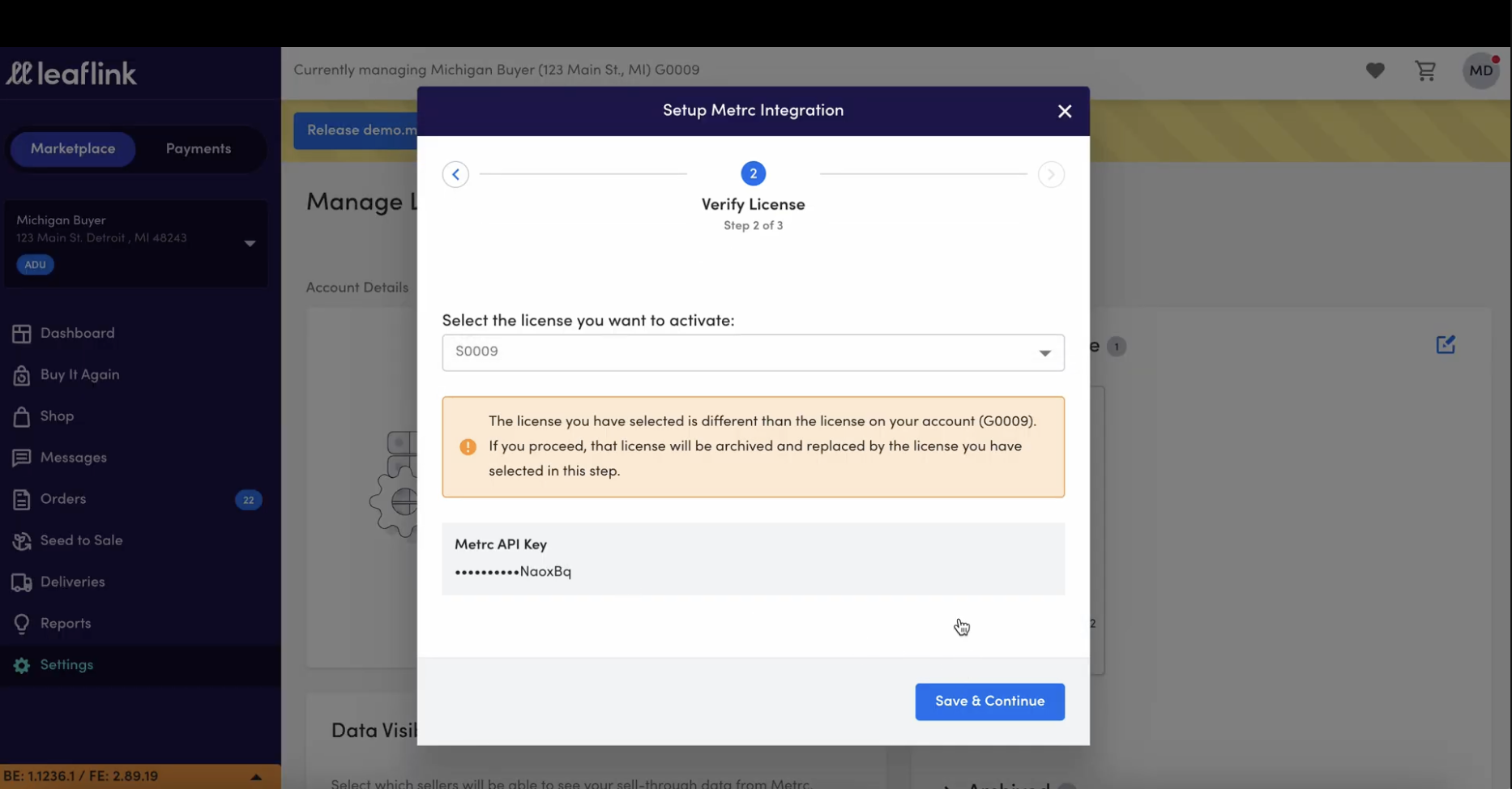Click the Seed to Sale icon
This screenshot has width=1512, height=789.
click(x=22, y=541)
